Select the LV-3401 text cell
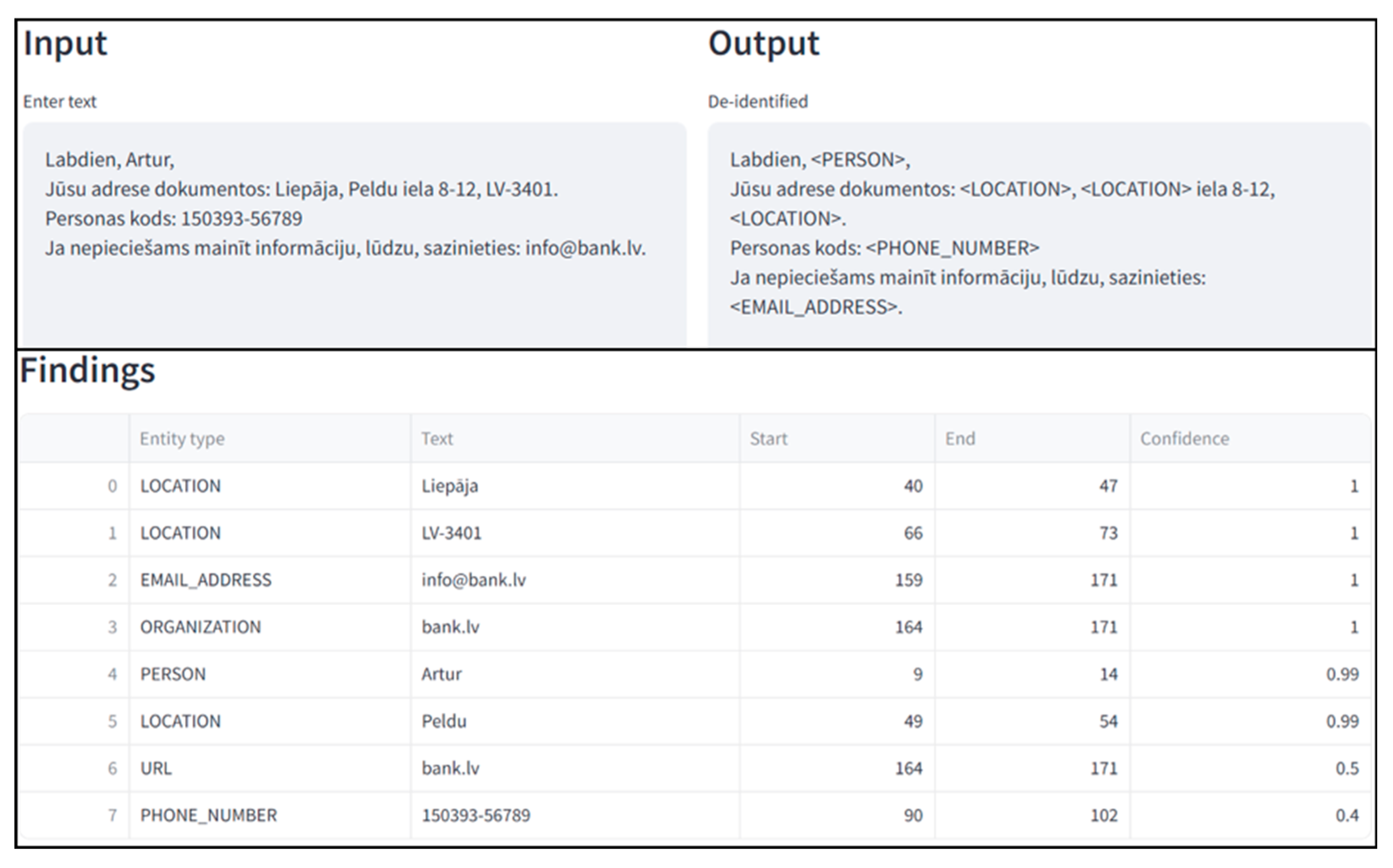1393x868 pixels. (x=575, y=533)
